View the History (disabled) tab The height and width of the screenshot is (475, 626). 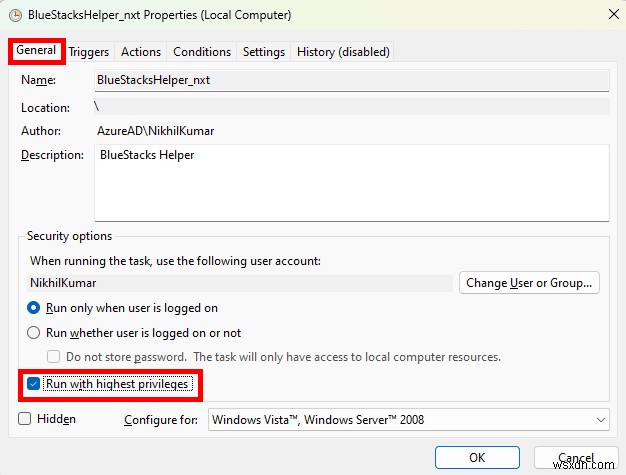click(x=343, y=52)
